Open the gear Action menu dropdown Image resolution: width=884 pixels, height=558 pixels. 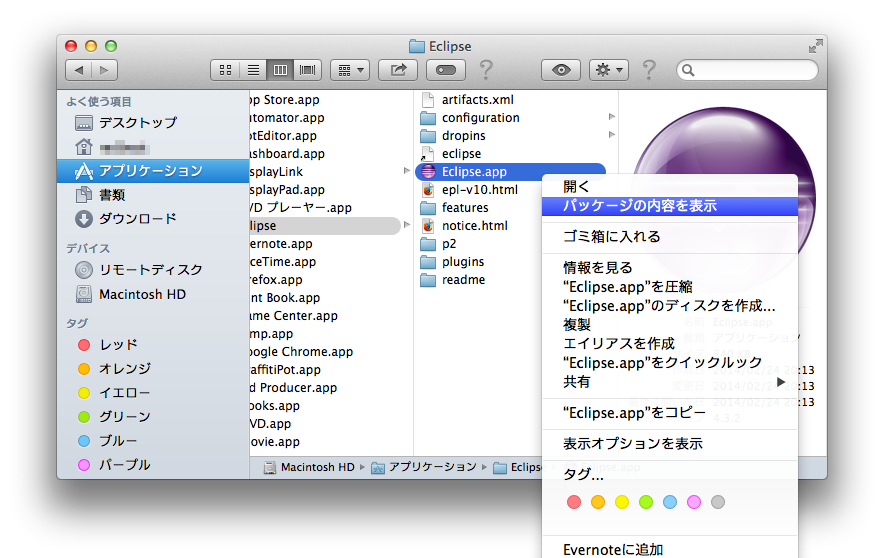pos(609,70)
